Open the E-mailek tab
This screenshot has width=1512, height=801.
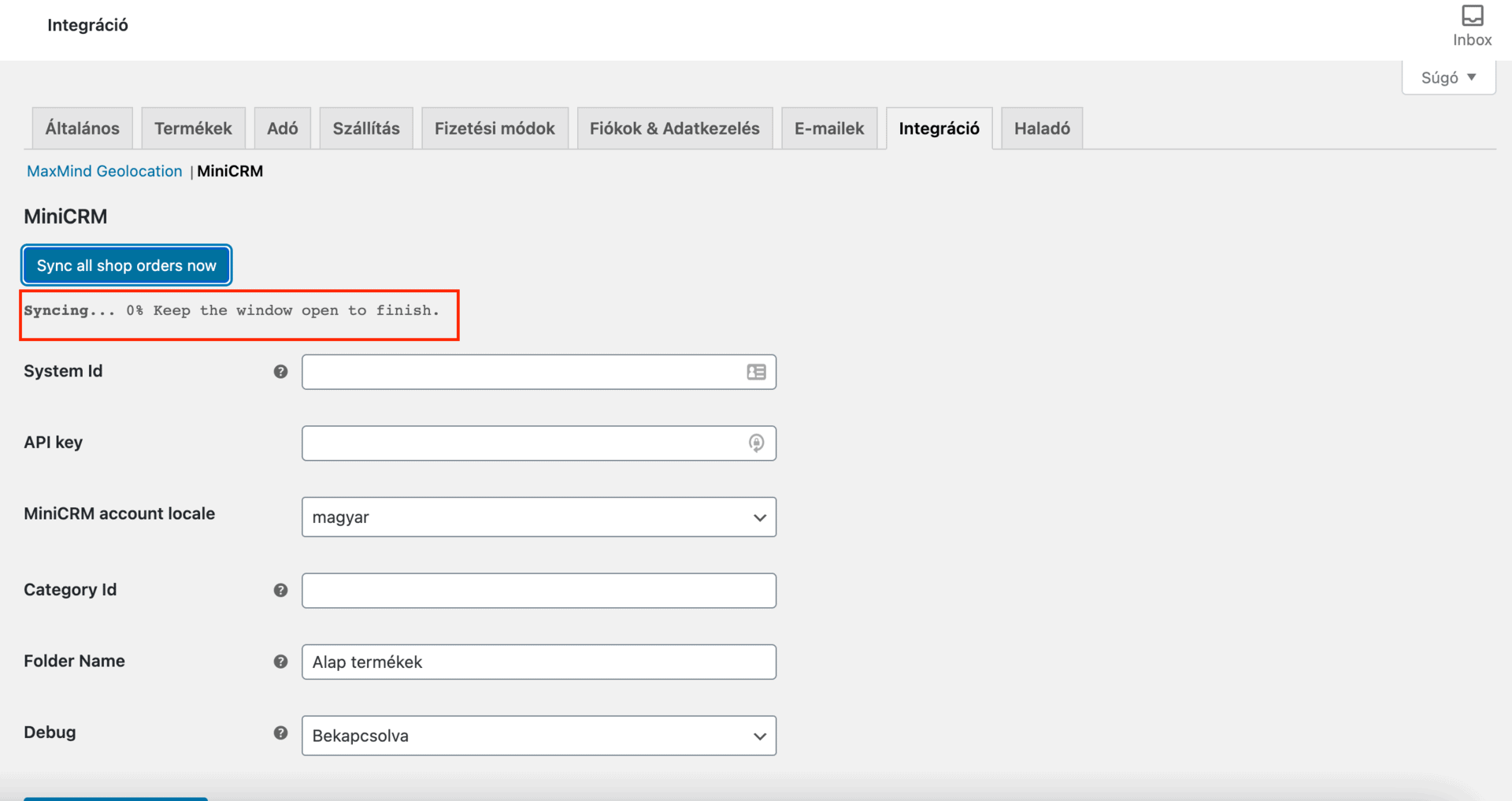point(829,128)
